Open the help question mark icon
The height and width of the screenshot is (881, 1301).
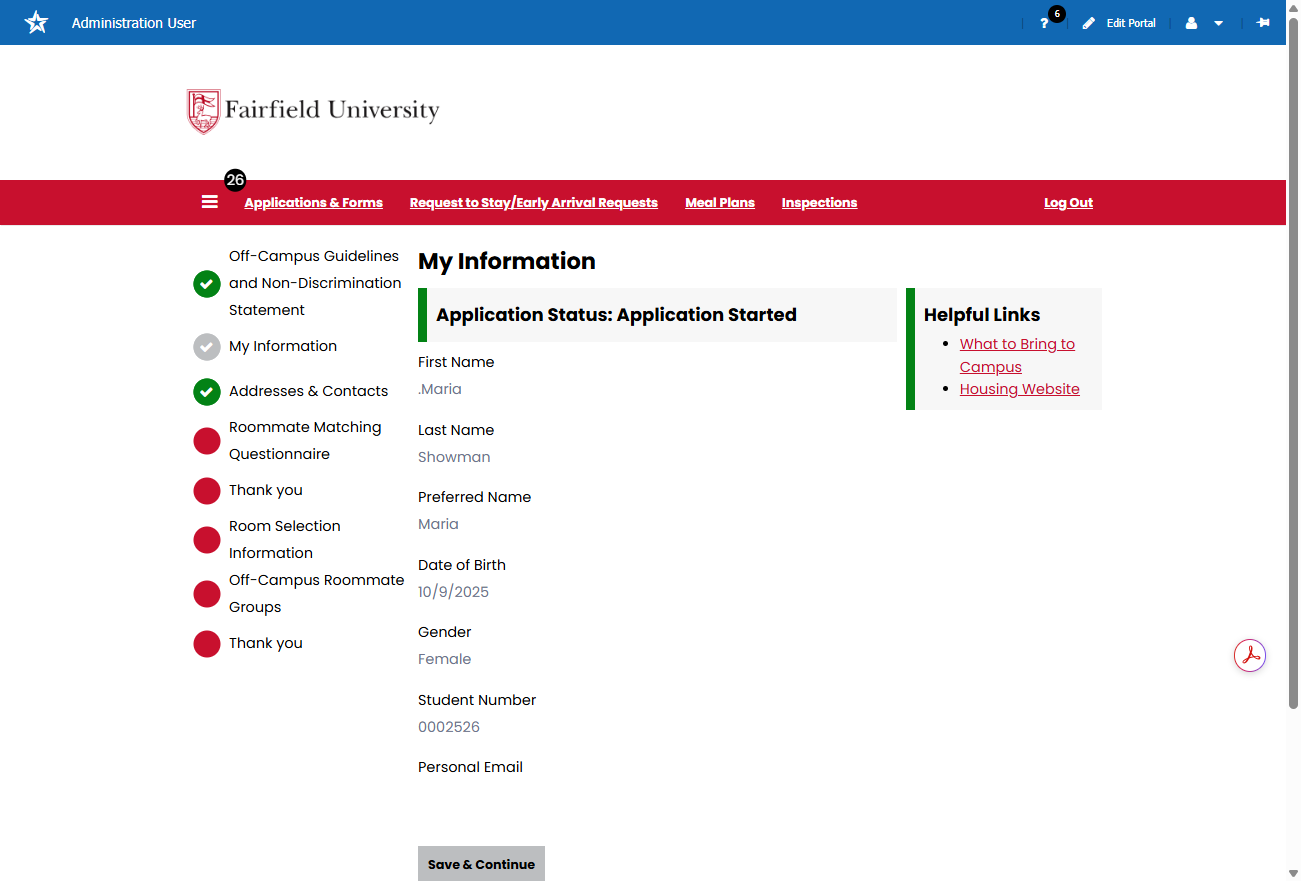[1044, 23]
